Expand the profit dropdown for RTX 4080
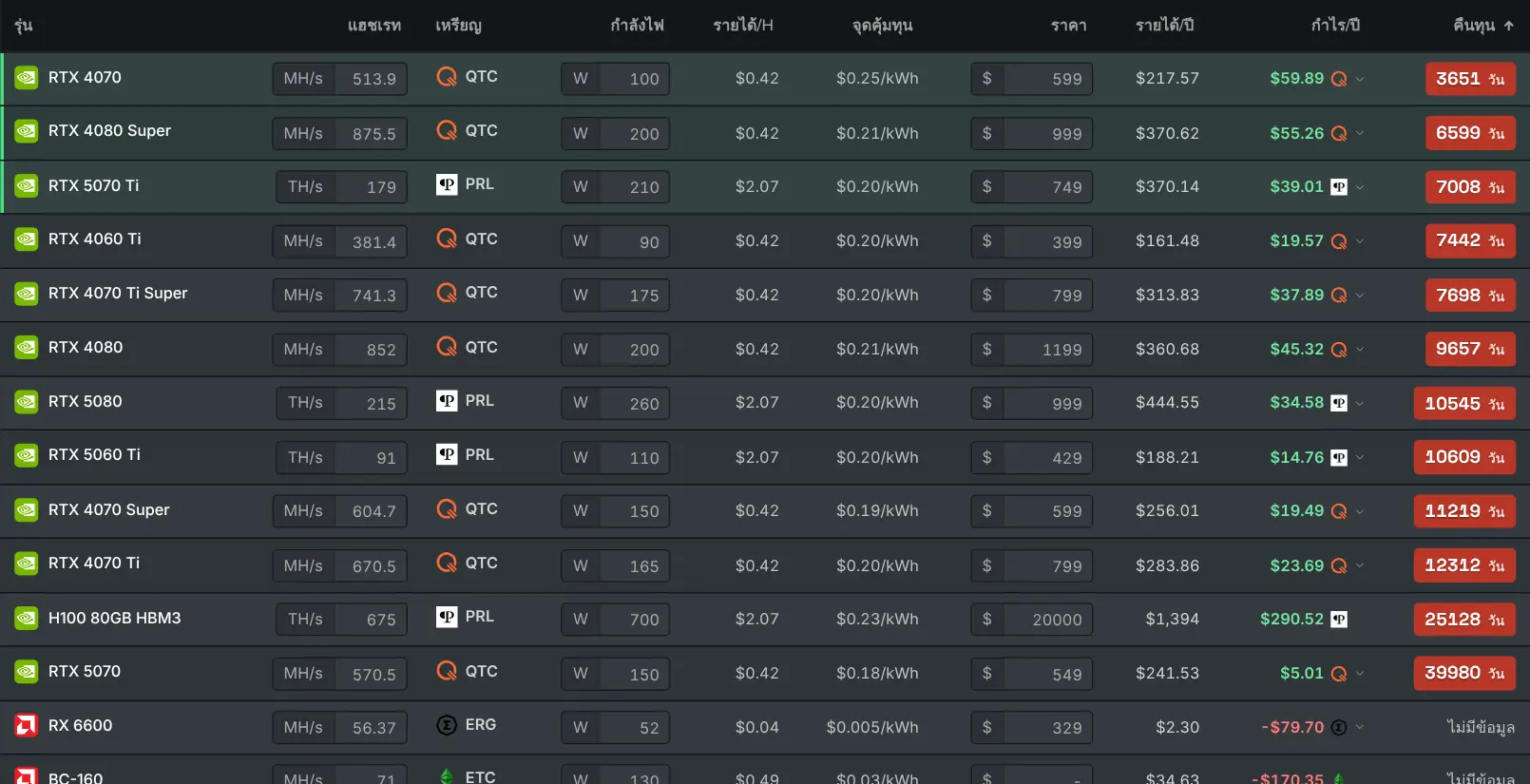The width and height of the screenshot is (1530, 784). click(x=1360, y=350)
